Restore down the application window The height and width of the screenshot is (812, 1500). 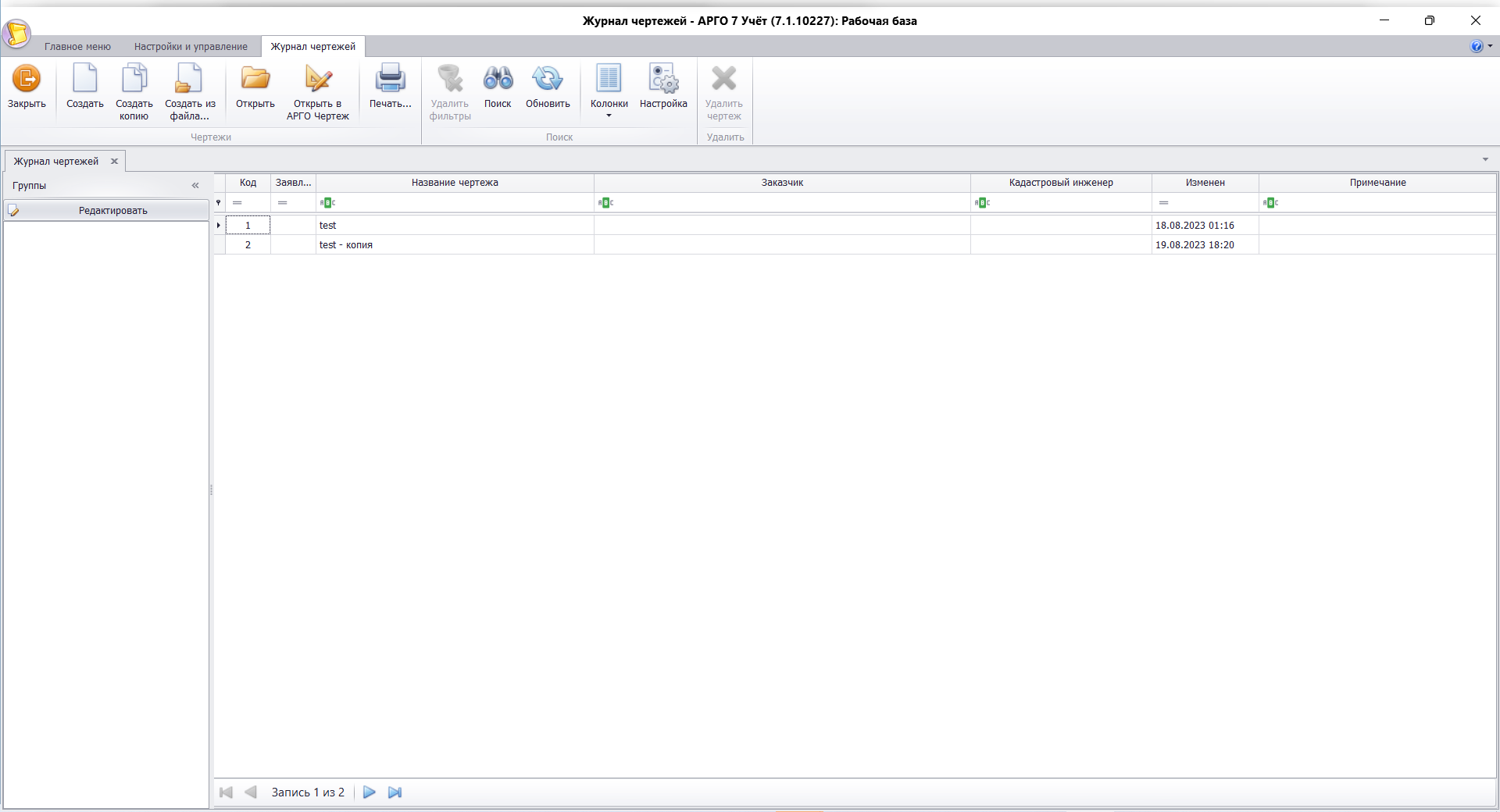point(1430,20)
